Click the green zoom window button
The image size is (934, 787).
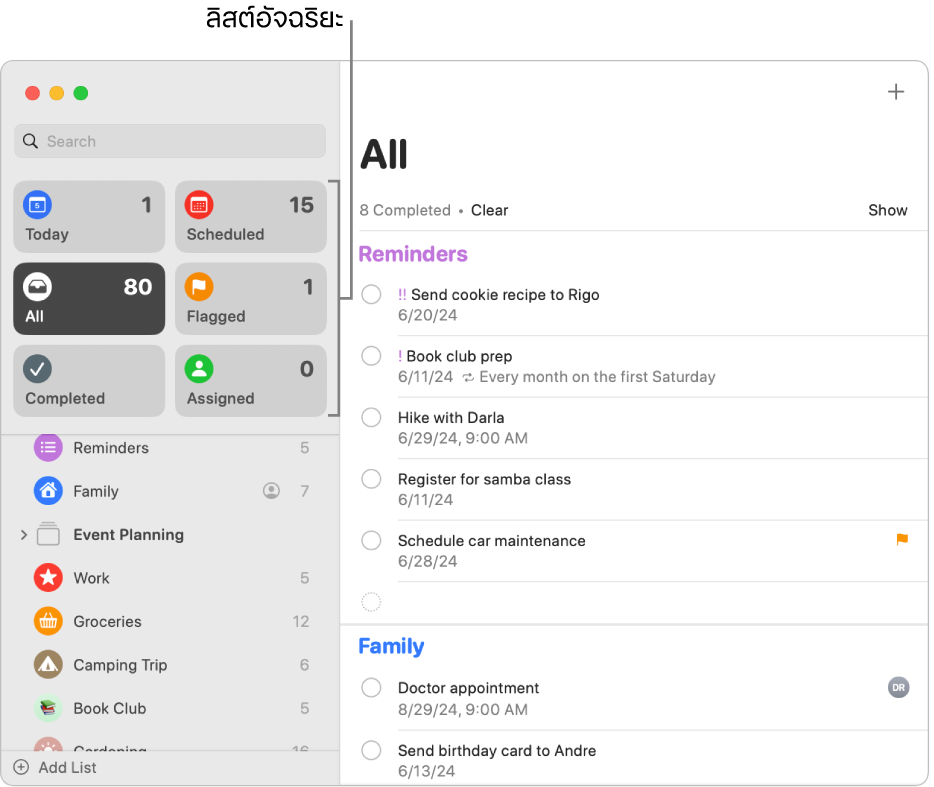click(x=81, y=93)
